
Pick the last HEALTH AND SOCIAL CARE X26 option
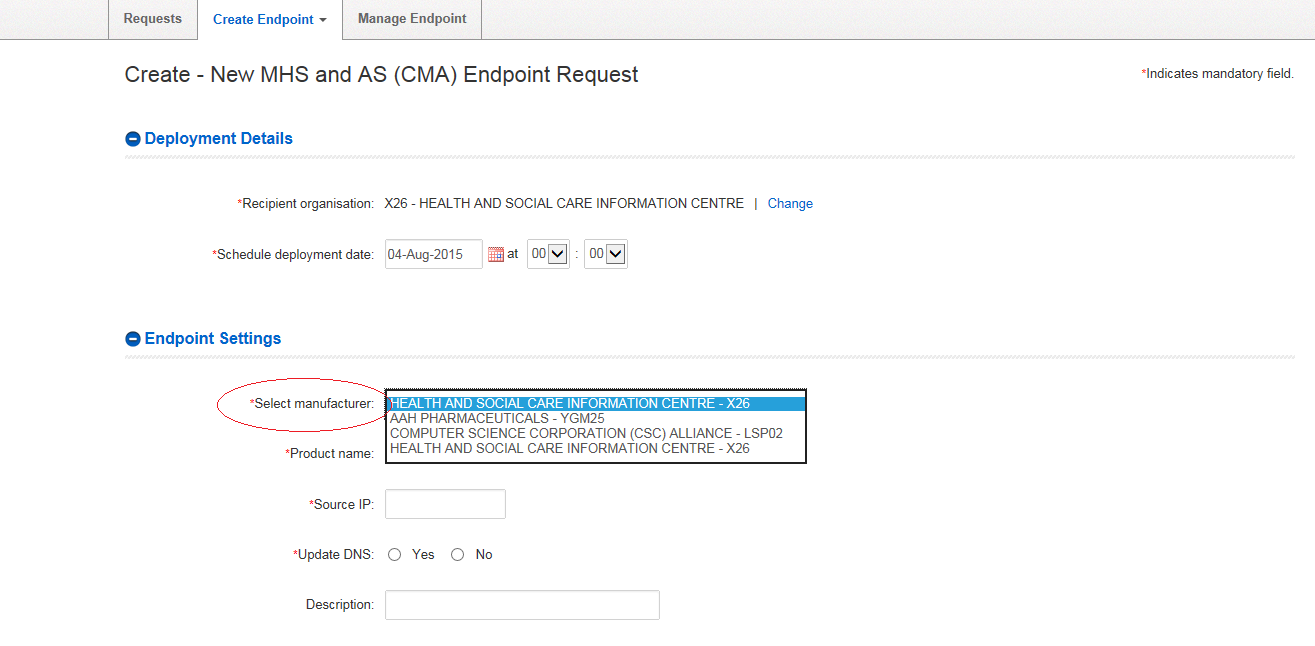click(x=595, y=448)
